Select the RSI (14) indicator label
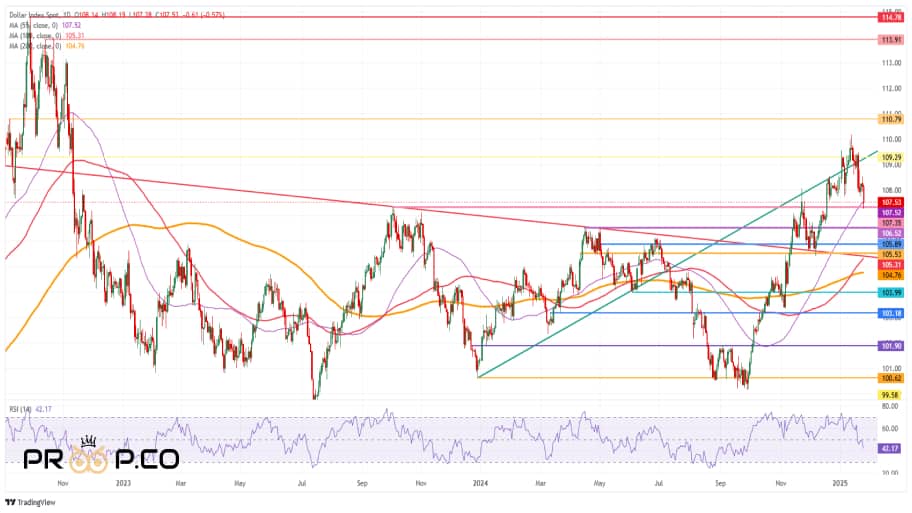Viewport: 912px width, 513px height. [x=20, y=409]
